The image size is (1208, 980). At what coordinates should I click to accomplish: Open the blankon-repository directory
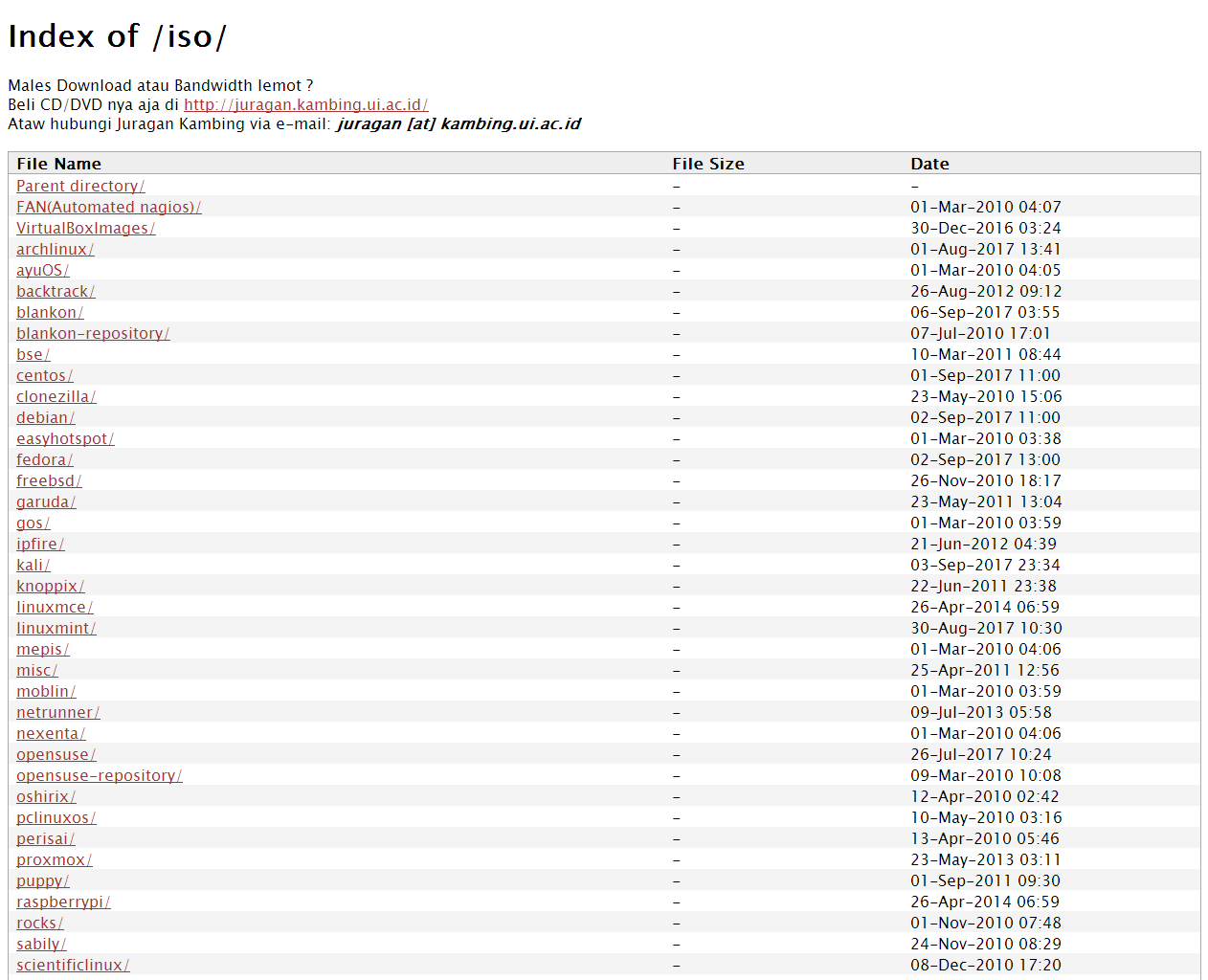[x=93, y=333]
